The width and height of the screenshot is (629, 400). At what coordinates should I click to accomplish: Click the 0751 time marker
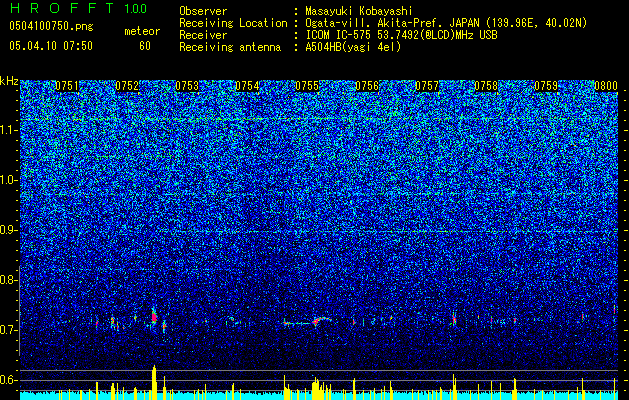[67, 86]
